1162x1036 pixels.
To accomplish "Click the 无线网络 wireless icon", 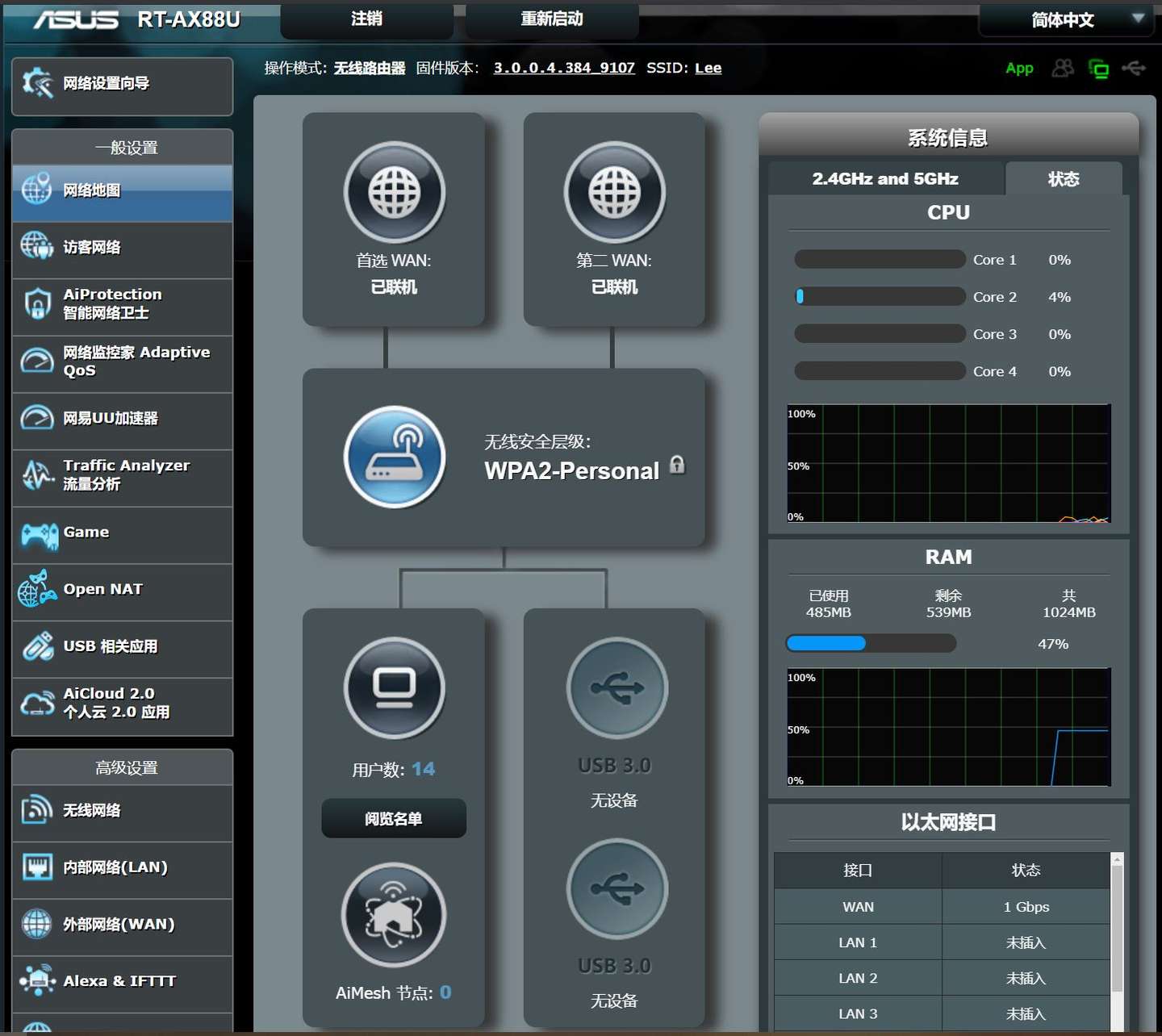I will [x=36, y=809].
